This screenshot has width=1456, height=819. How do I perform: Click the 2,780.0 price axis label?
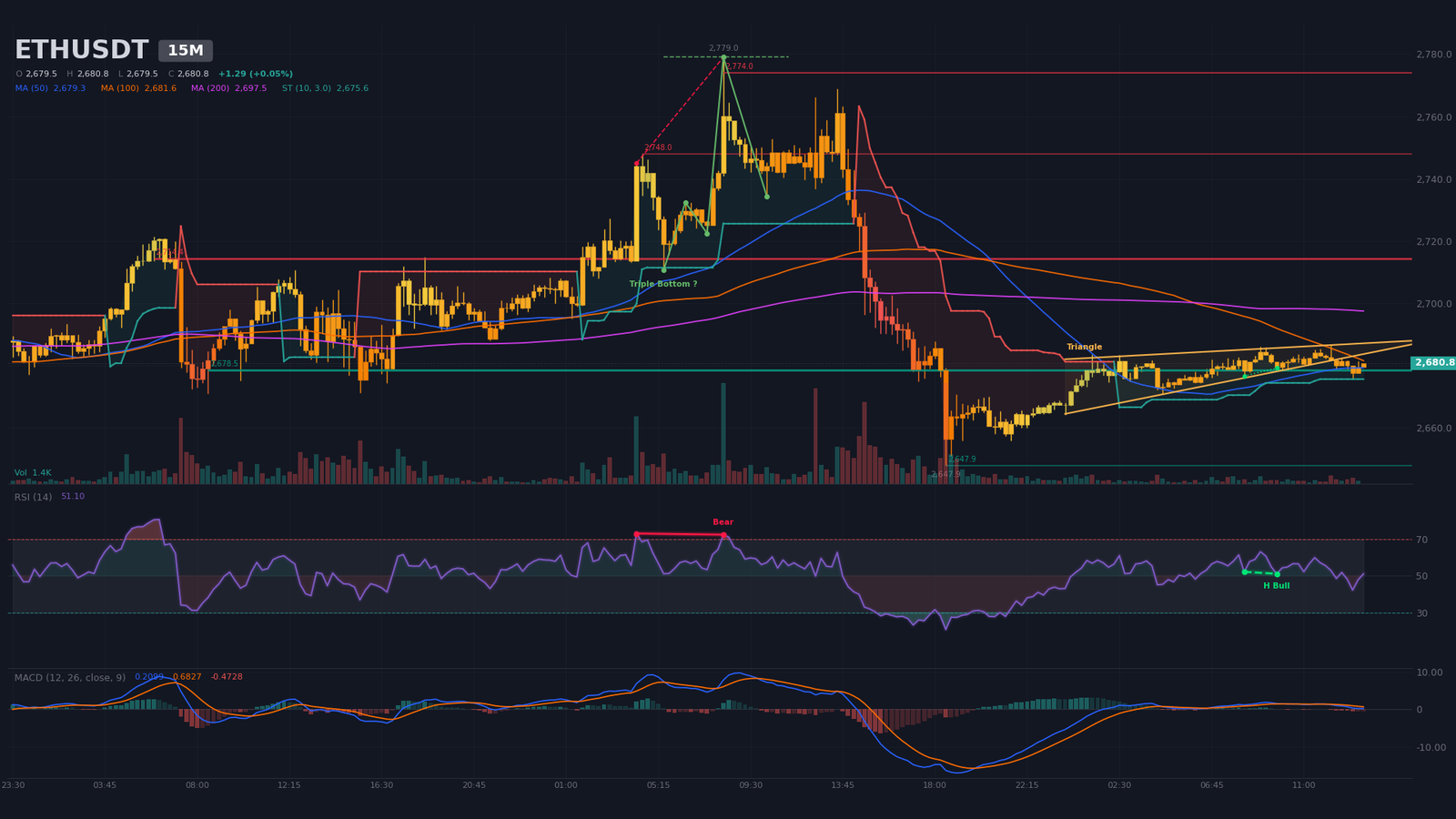[1433, 55]
